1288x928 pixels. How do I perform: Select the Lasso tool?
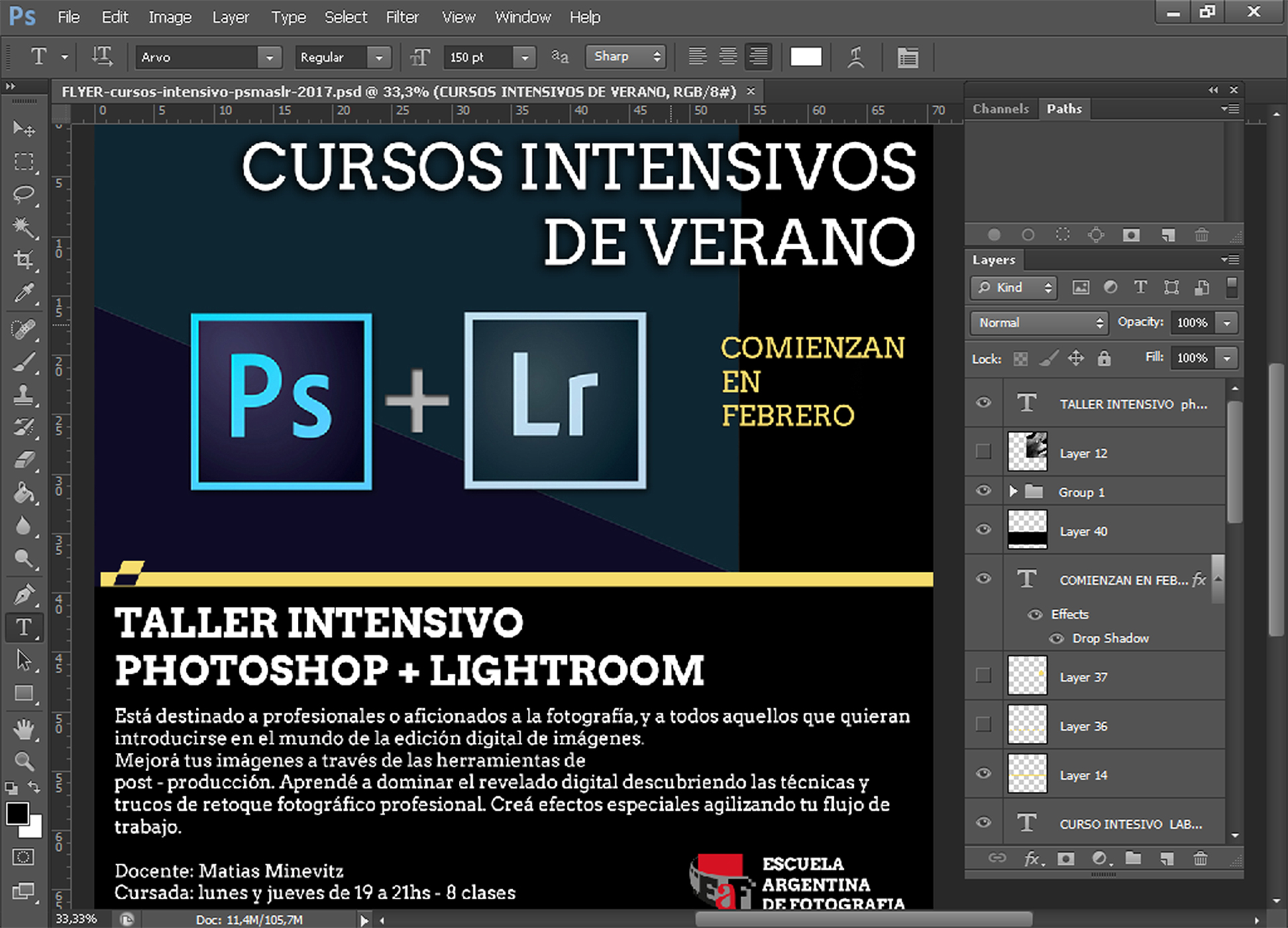click(24, 194)
